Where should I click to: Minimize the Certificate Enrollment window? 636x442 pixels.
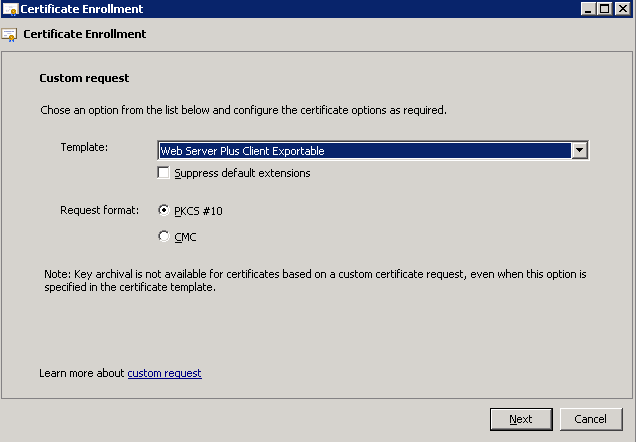click(x=589, y=9)
